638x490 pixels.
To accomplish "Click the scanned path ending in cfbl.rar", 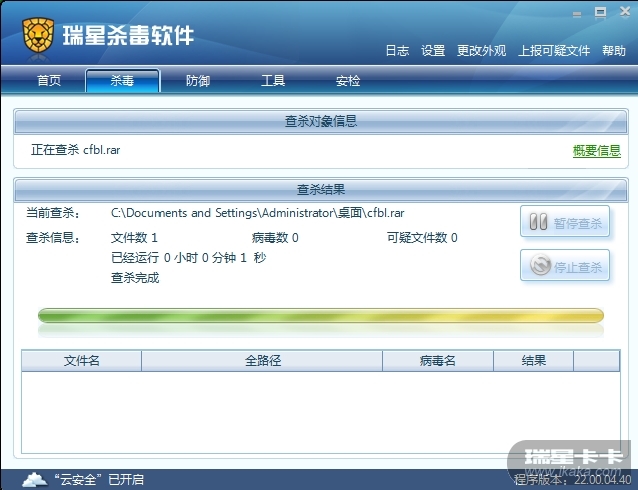I will (258, 213).
